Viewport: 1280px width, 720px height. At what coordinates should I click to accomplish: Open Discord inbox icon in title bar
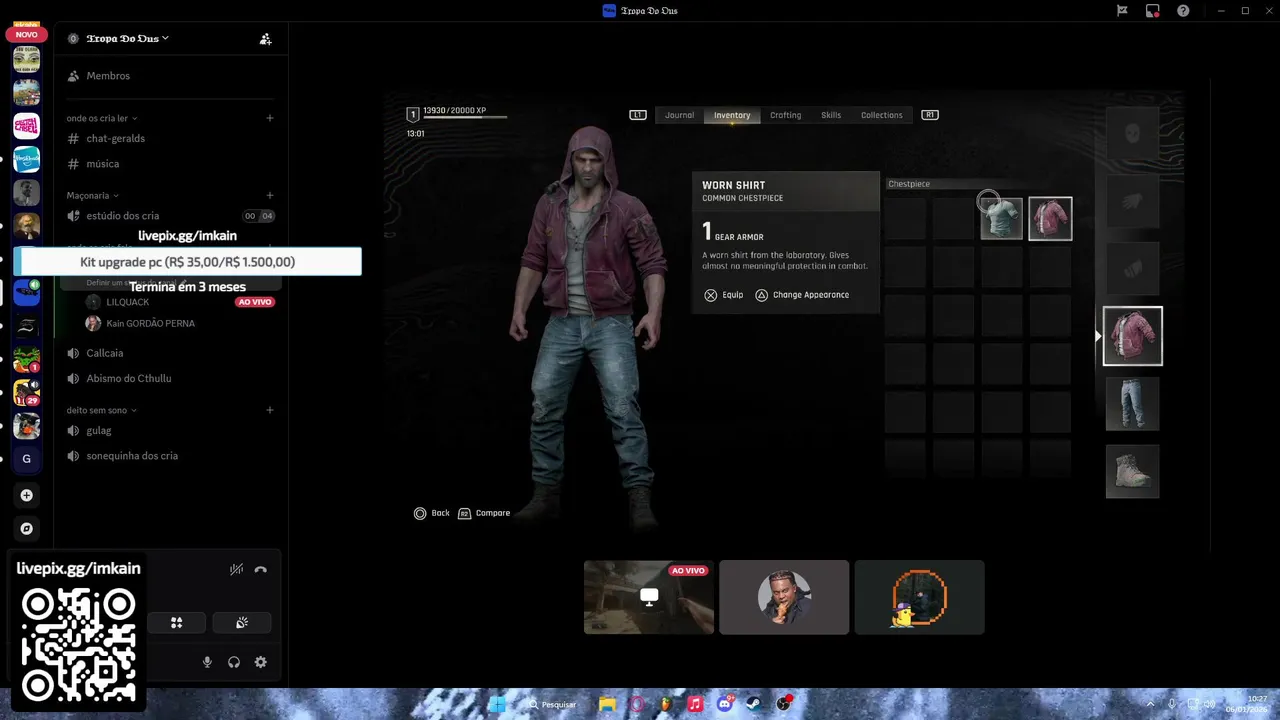pyautogui.click(x=1153, y=11)
